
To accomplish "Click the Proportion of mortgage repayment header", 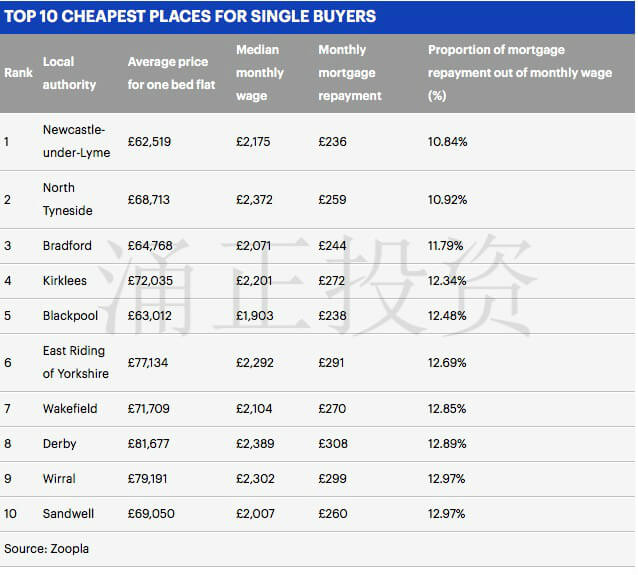I will (x=520, y=73).
